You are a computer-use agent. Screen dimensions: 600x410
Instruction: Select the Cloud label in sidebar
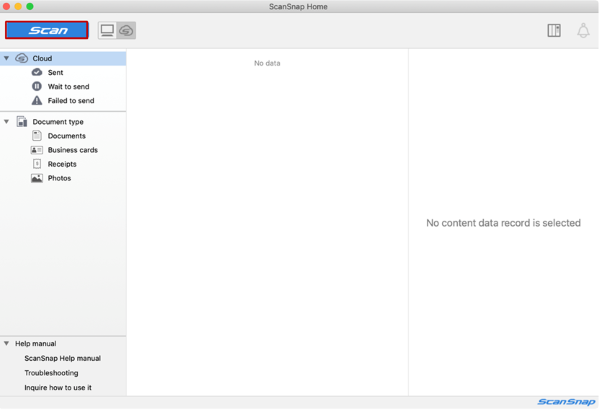[42, 58]
